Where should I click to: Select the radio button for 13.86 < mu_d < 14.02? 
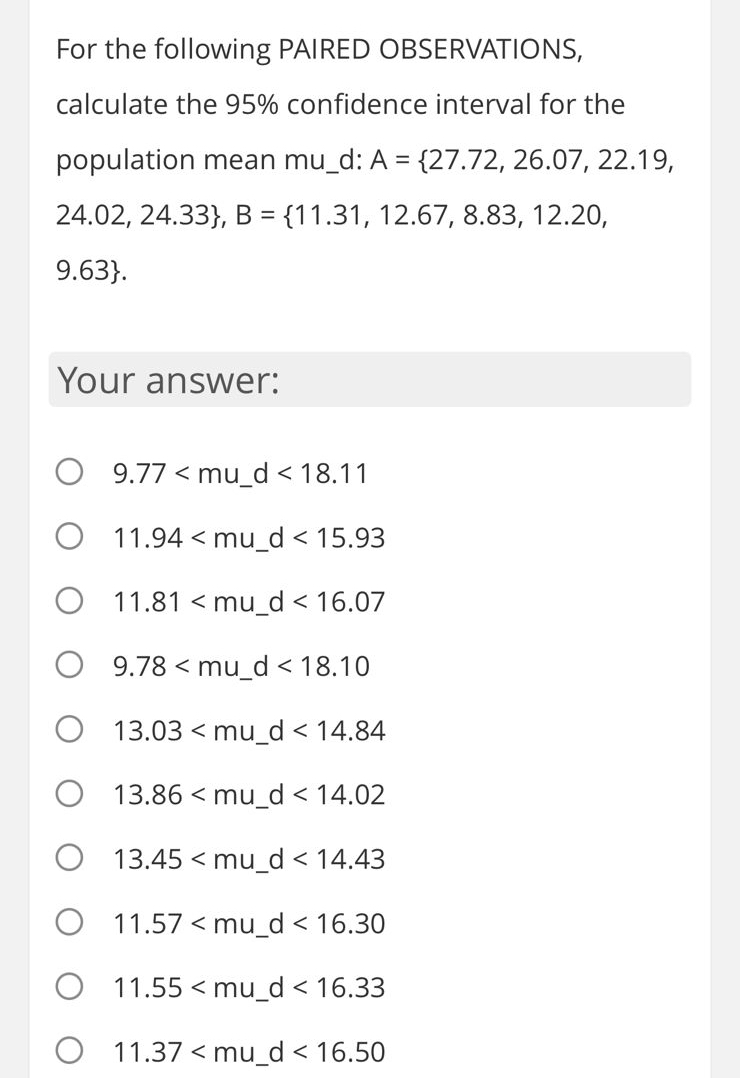(x=69, y=792)
